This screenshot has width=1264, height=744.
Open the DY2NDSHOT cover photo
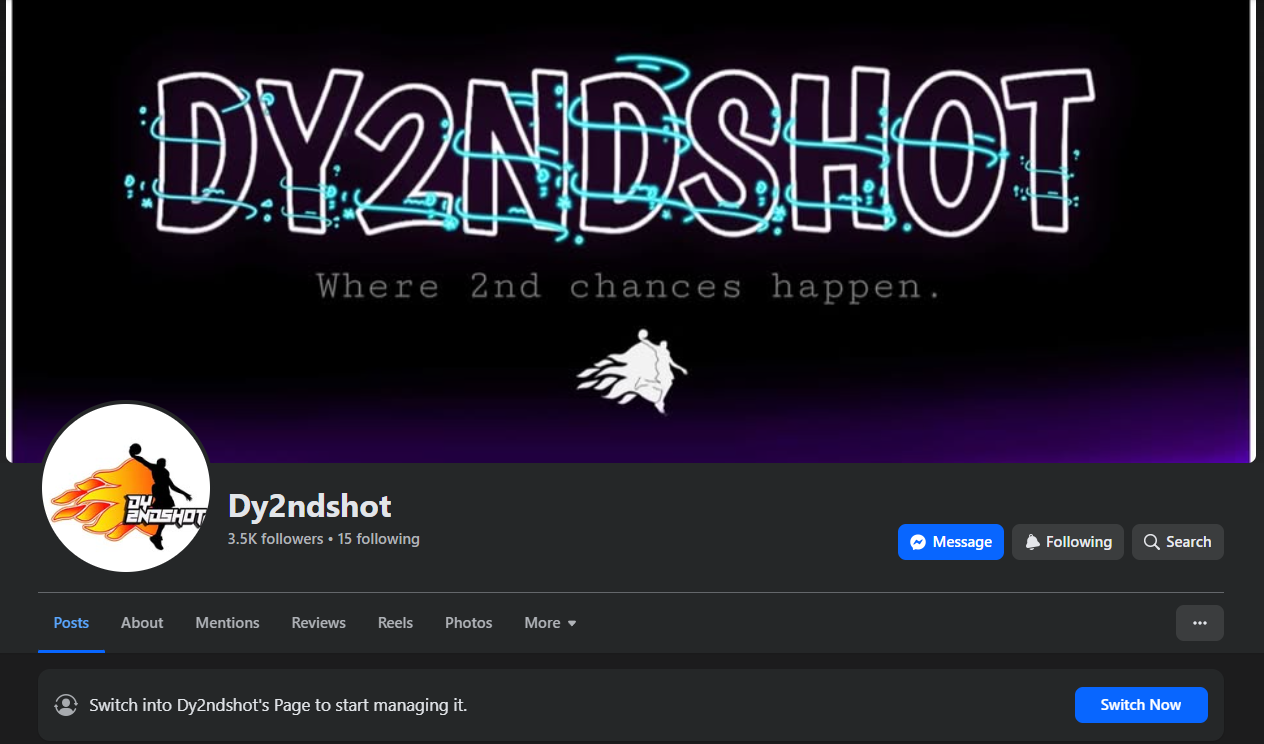click(631, 231)
